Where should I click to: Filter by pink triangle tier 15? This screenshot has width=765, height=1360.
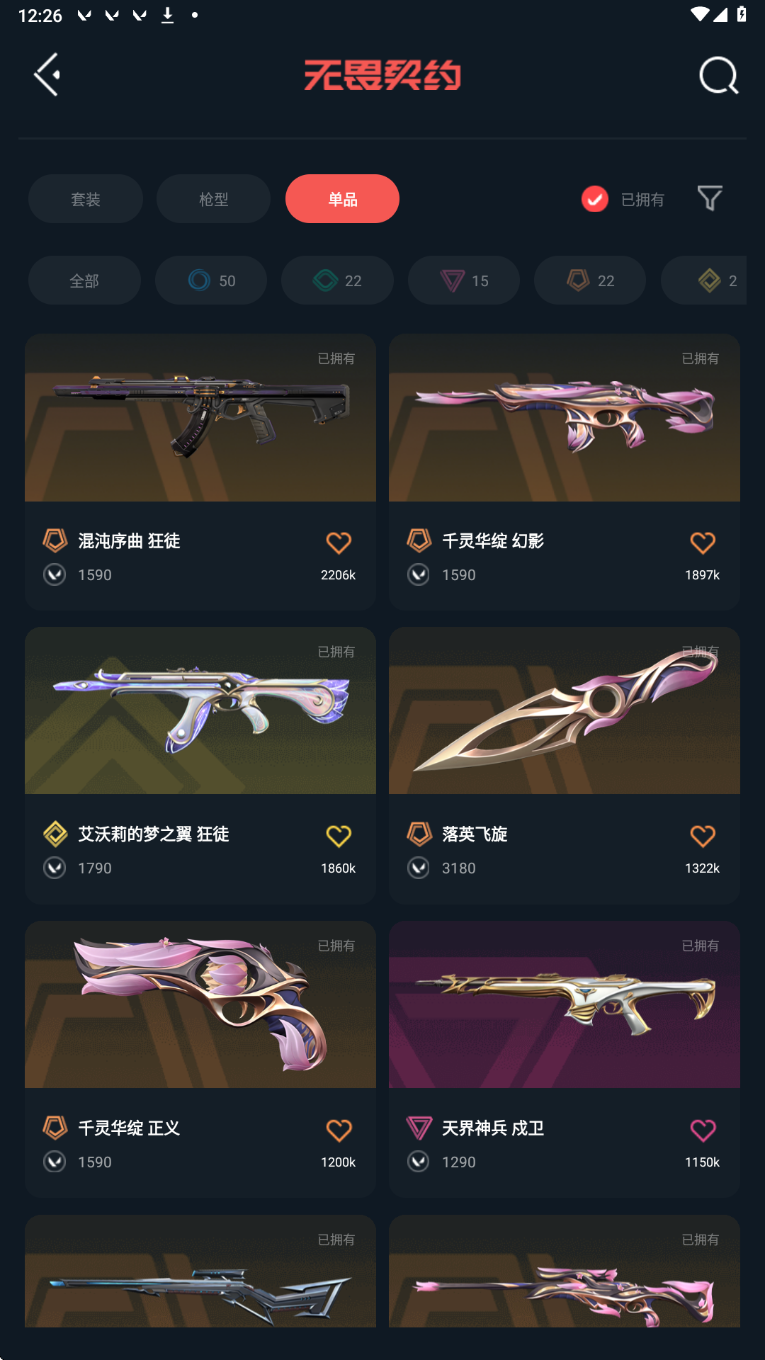(464, 280)
